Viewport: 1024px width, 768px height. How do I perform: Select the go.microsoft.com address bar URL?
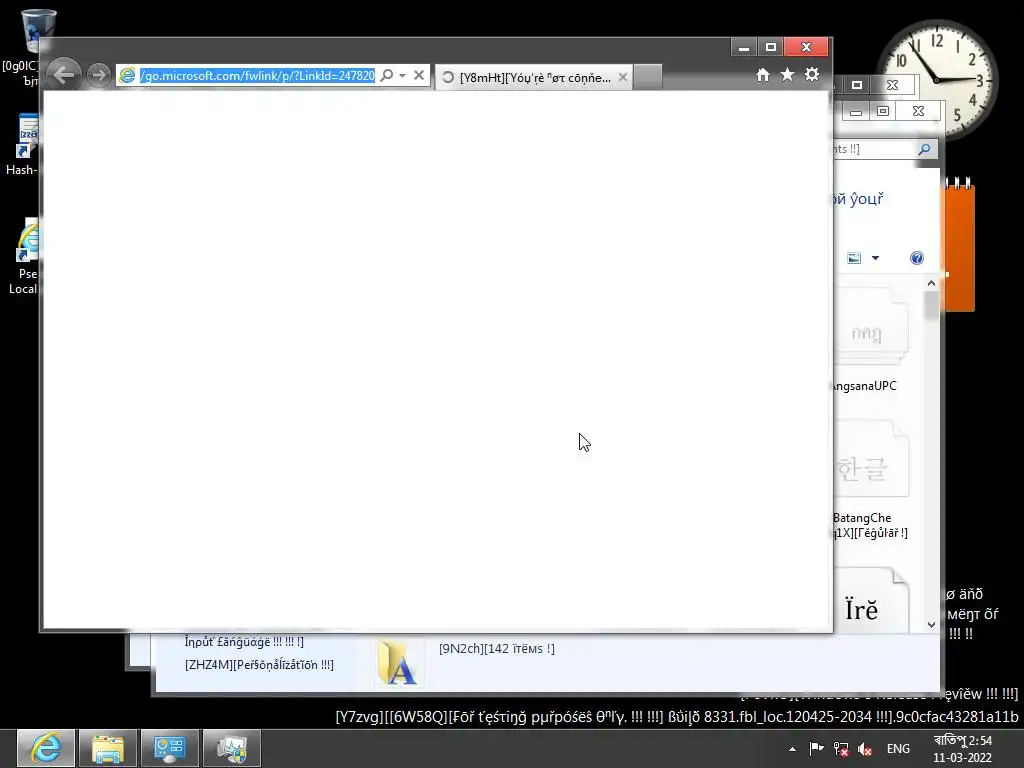tap(257, 76)
